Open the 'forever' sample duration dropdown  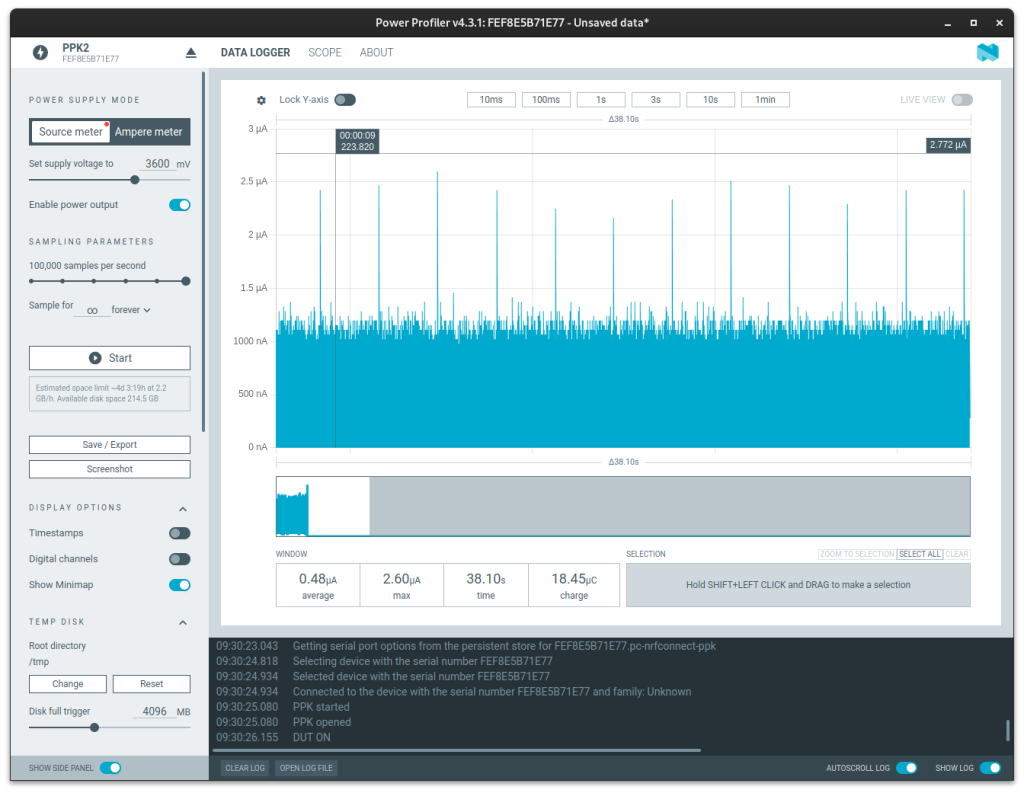[x=131, y=310]
